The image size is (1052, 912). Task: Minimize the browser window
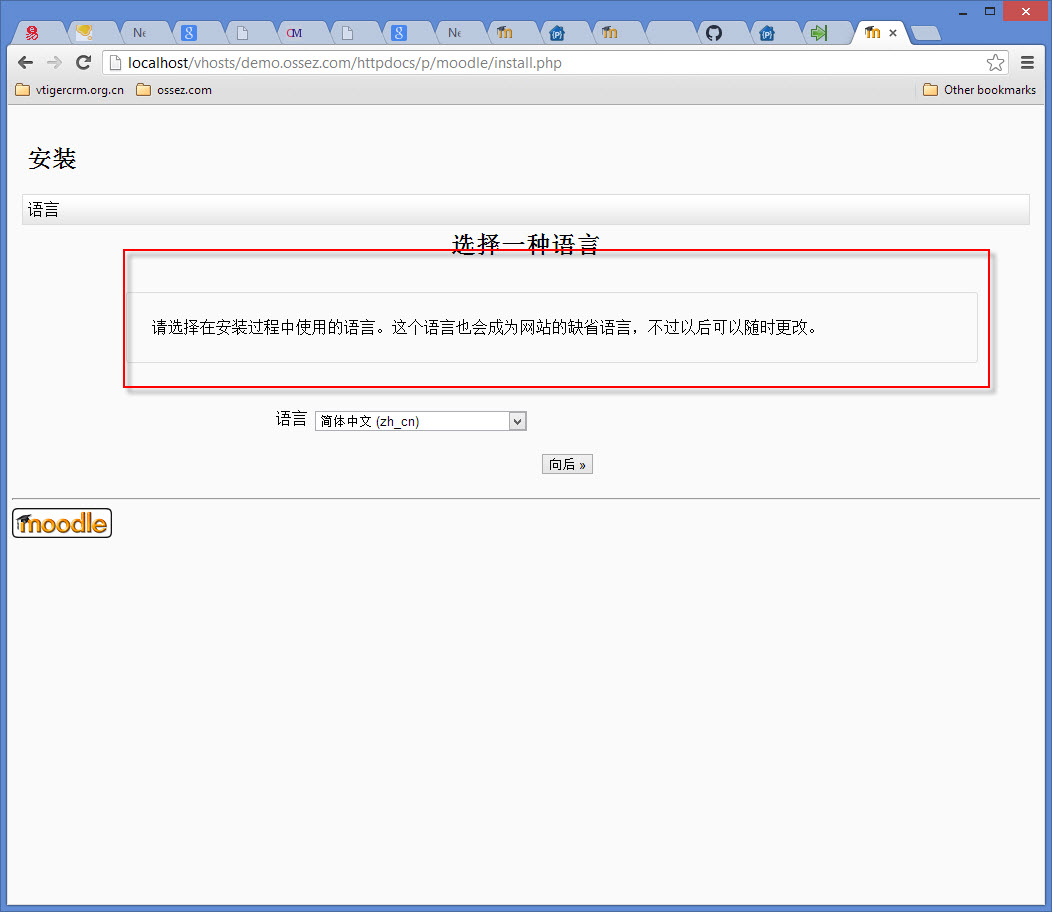point(963,11)
